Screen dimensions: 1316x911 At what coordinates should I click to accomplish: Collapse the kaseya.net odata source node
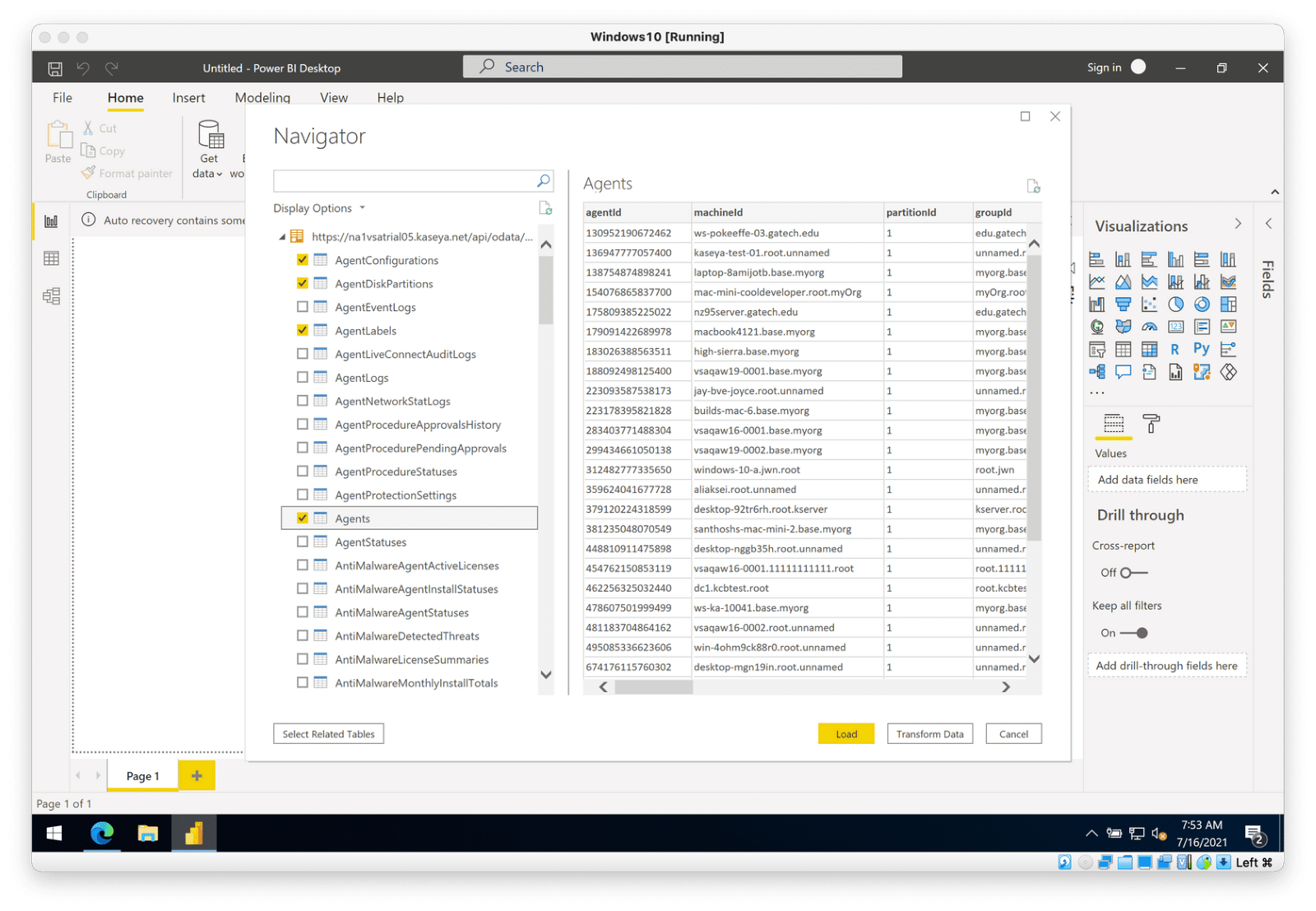pos(282,237)
